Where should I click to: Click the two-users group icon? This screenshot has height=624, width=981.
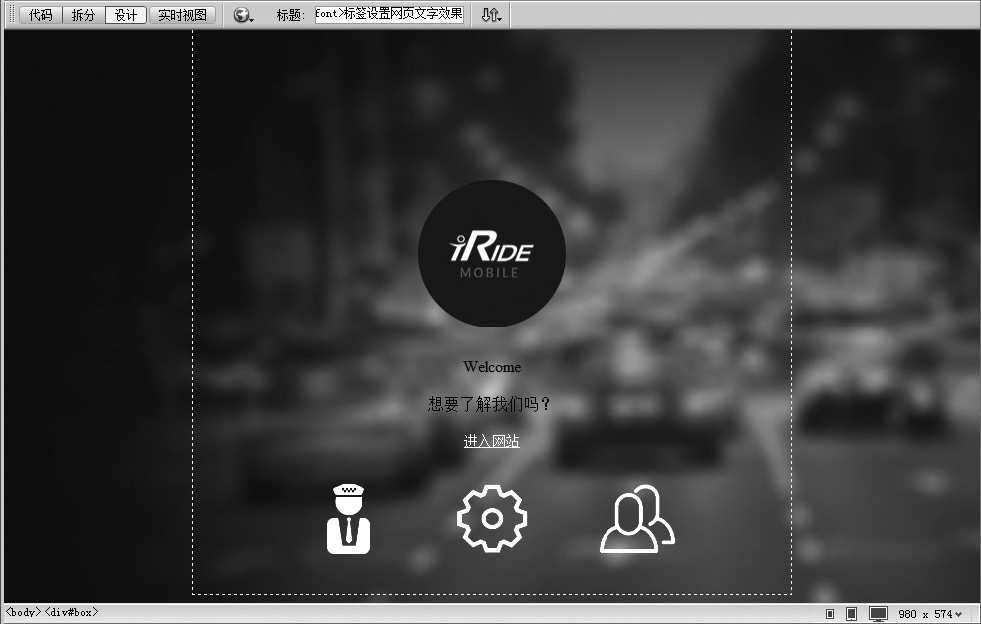(x=638, y=519)
